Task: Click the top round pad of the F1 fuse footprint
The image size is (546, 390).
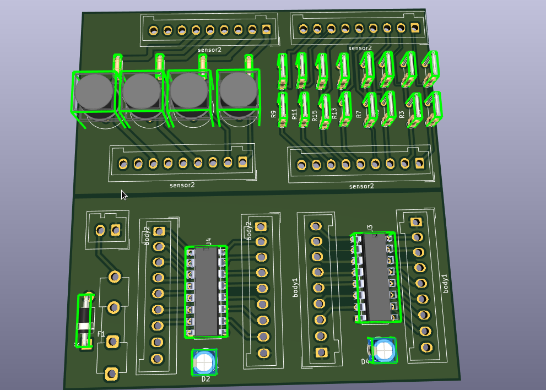Action: [115, 277]
